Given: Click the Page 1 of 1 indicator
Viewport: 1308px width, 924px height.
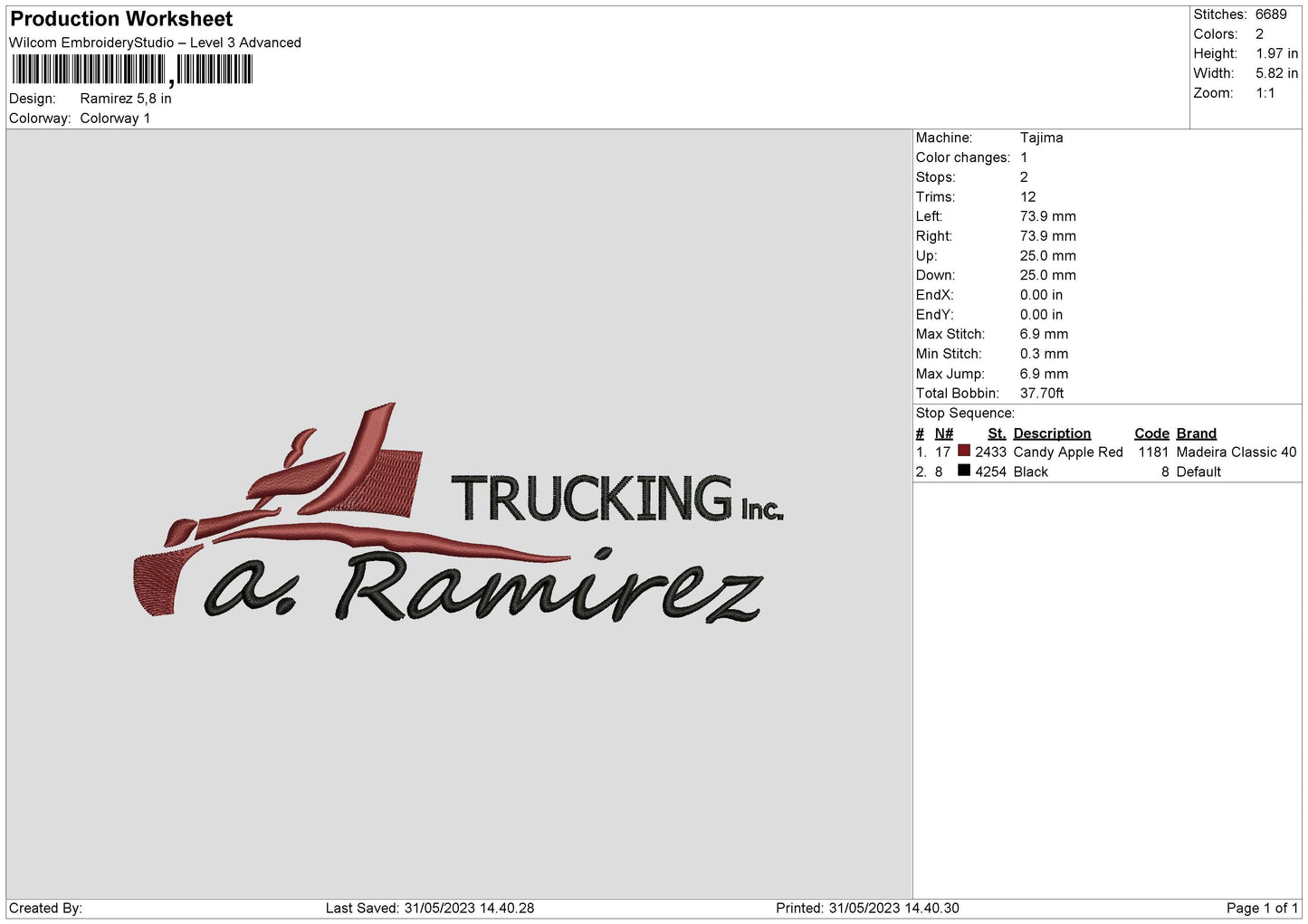Looking at the screenshot, I should (1262, 909).
